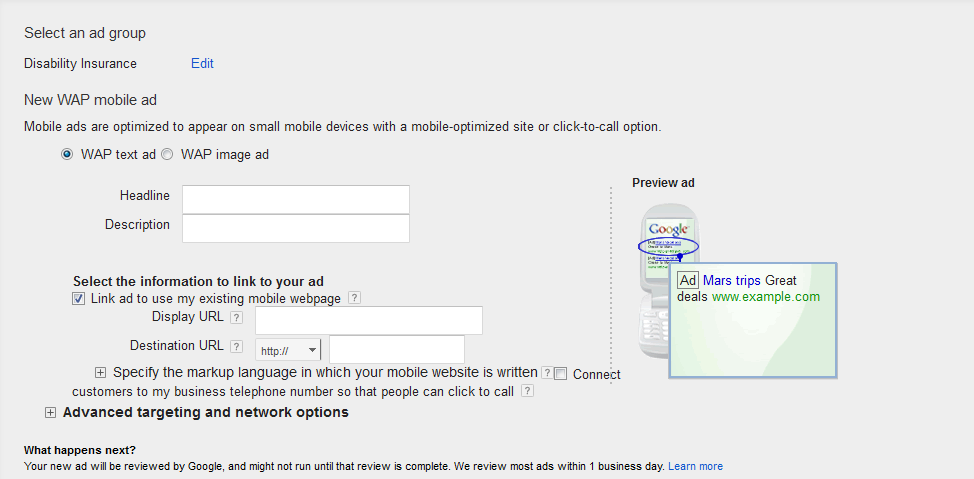The width and height of the screenshot is (974, 479).
Task: Select the WAP image ad option
Action: (x=167, y=155)
